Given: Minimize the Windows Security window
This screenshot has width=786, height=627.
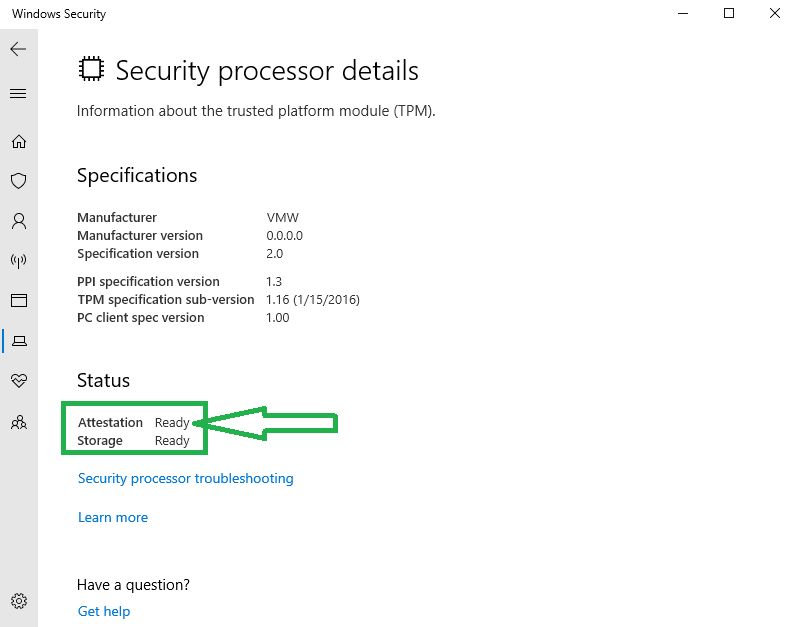Looking at the screenshot, I should pyautogui.click(x=683, y=14).
